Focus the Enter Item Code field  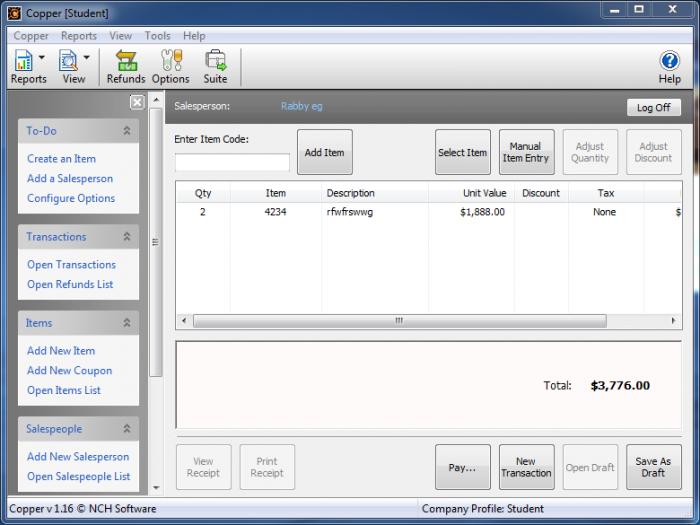click(232, 162)
